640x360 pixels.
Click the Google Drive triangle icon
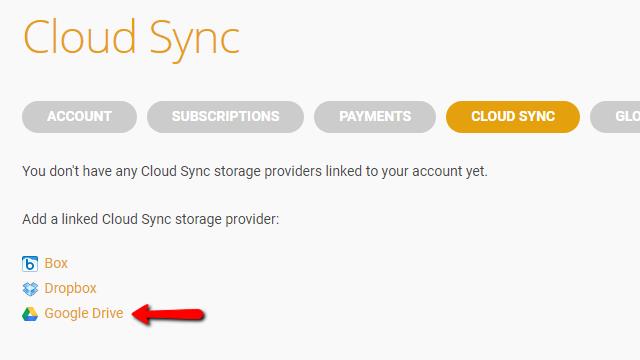click(30, 314)
